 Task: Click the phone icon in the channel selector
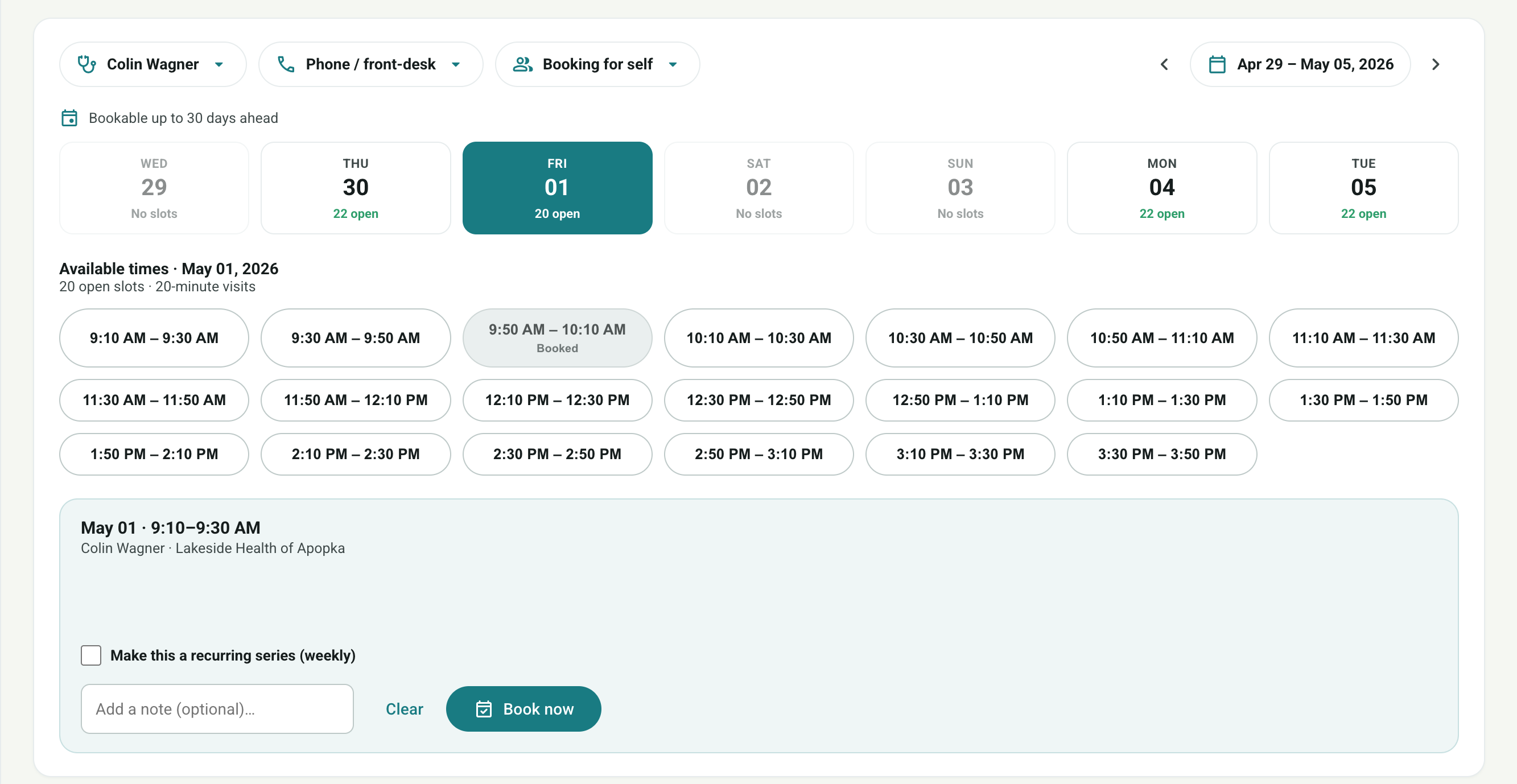click(x=286, y=64)
